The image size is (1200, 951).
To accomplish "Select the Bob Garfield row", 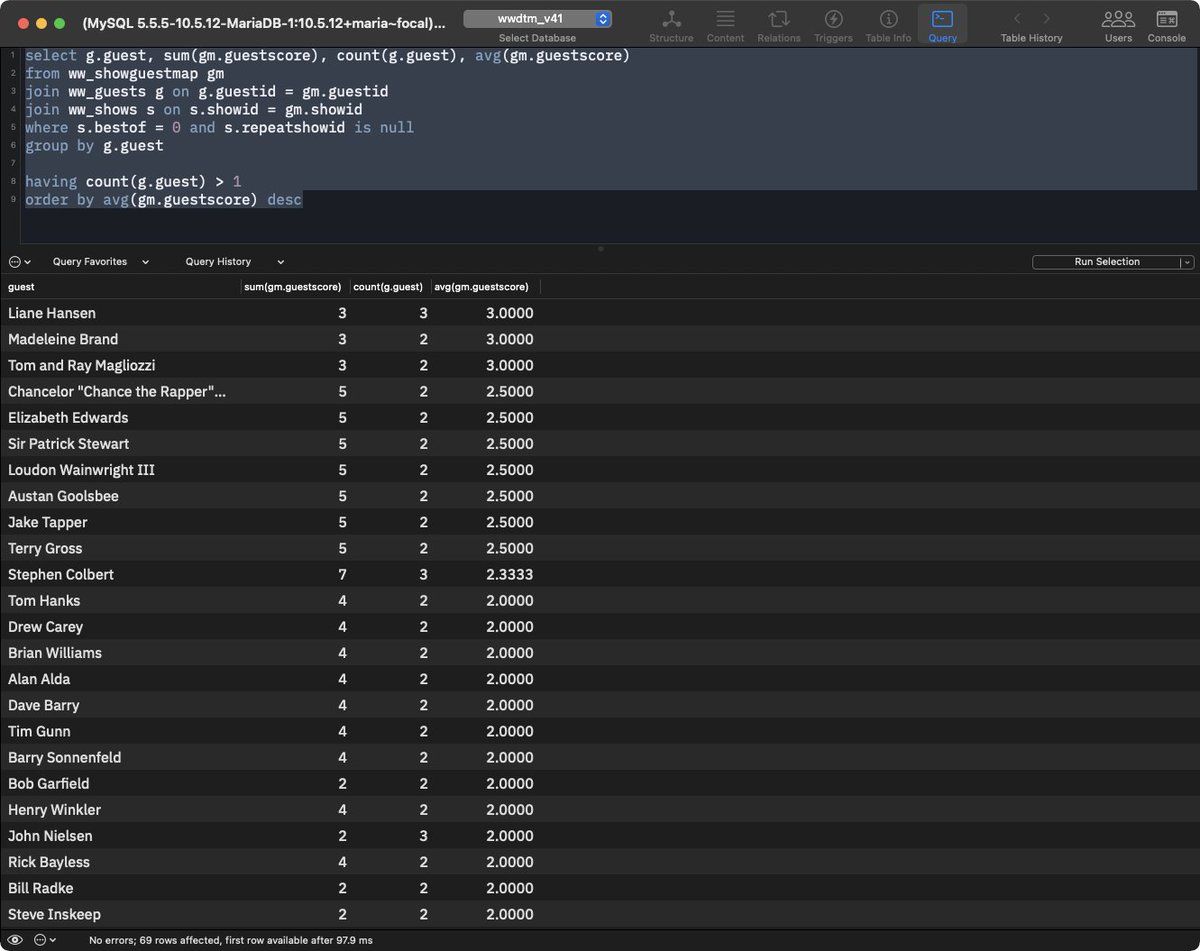I will pyautogui.click(x=600, y=783).
